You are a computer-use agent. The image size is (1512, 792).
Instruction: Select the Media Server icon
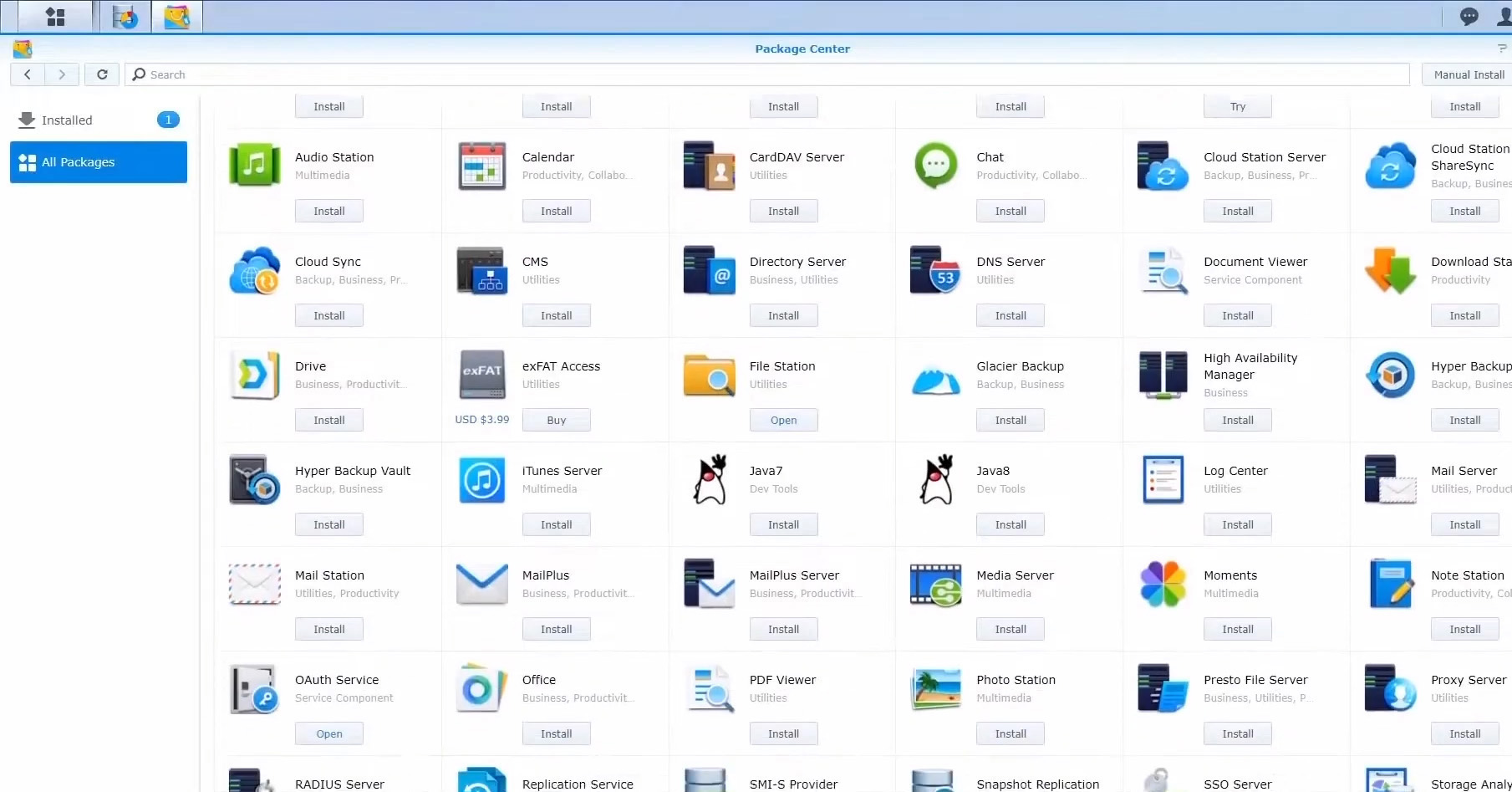pos(936,584)
